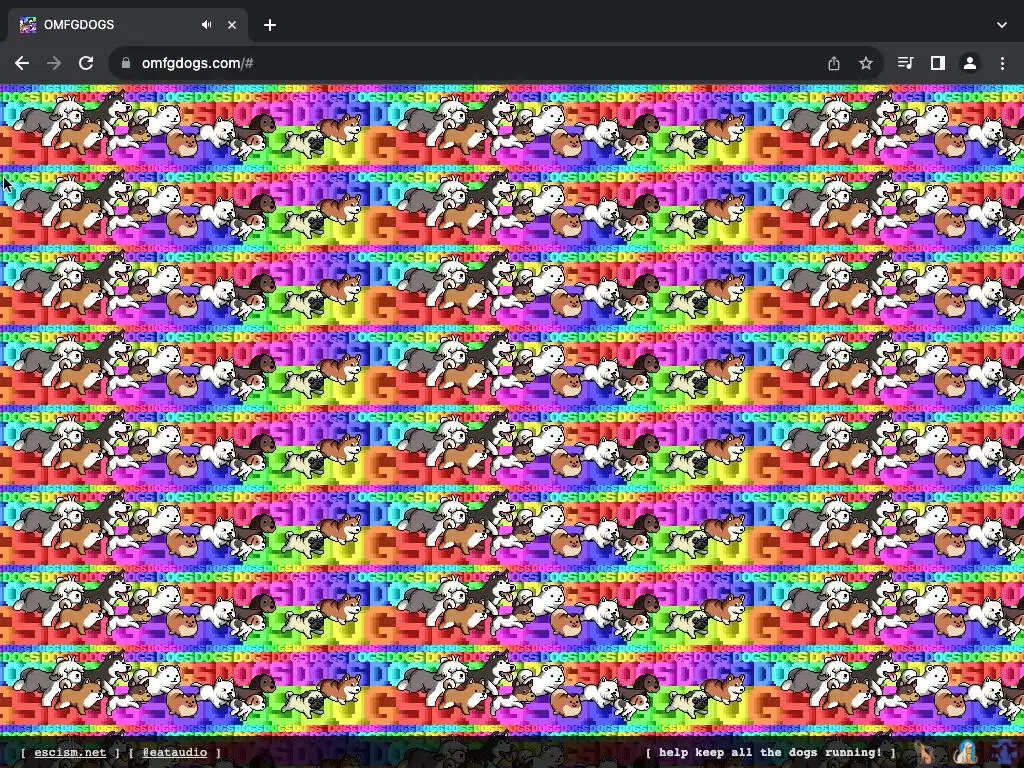Open a new browser tab
Viewport: 1024px width, 768px height.
270,25
